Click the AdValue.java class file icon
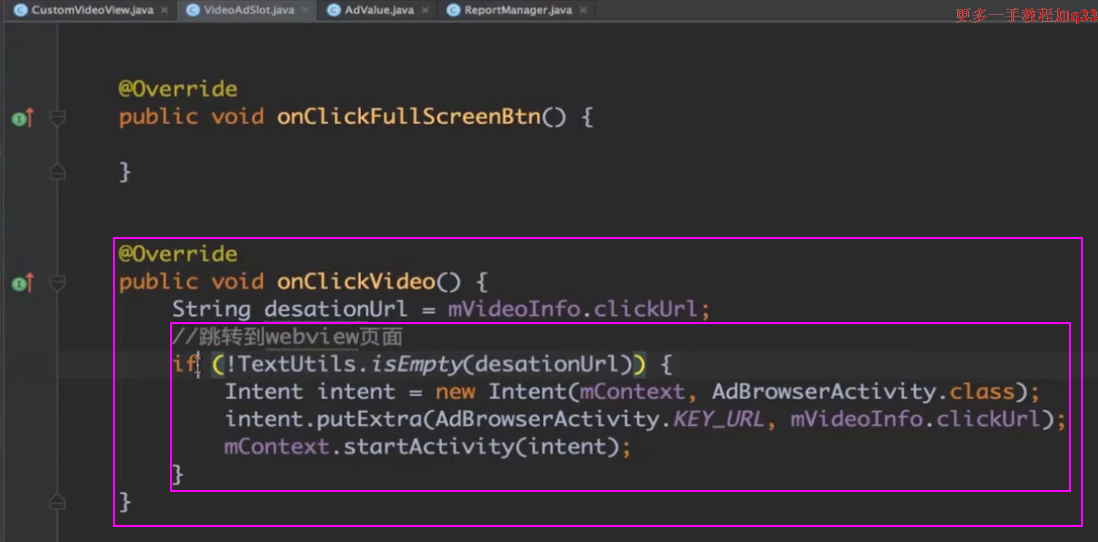 point(333,10)
